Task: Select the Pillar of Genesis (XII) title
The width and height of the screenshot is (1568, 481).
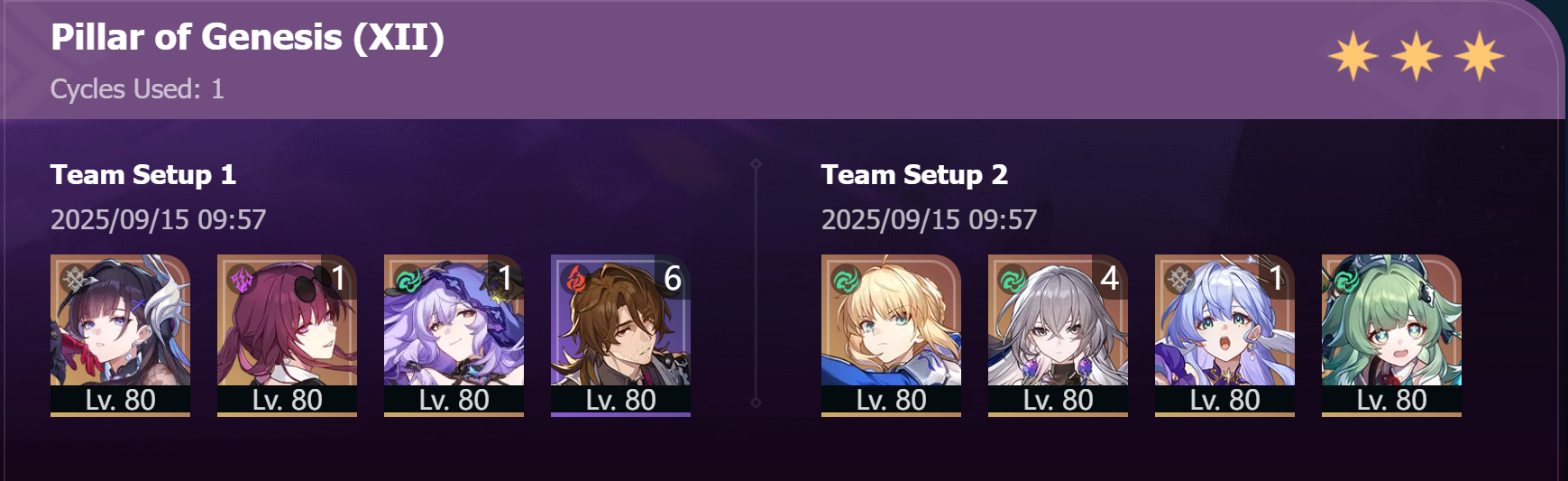Action: 248,38
